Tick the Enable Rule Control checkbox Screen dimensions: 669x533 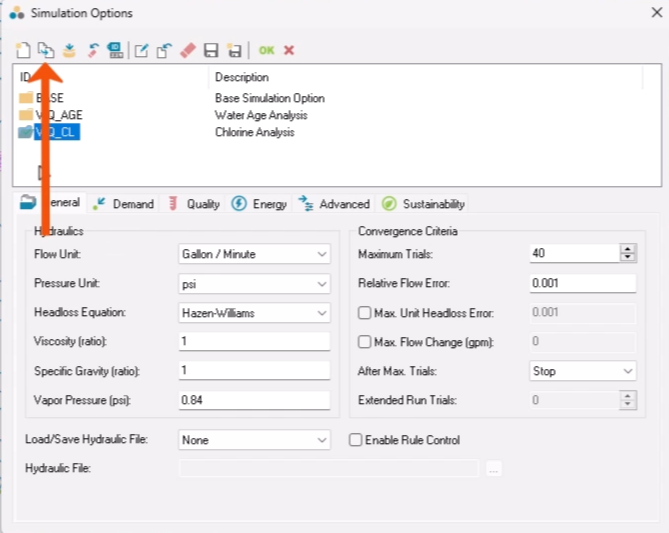point(355,440)
